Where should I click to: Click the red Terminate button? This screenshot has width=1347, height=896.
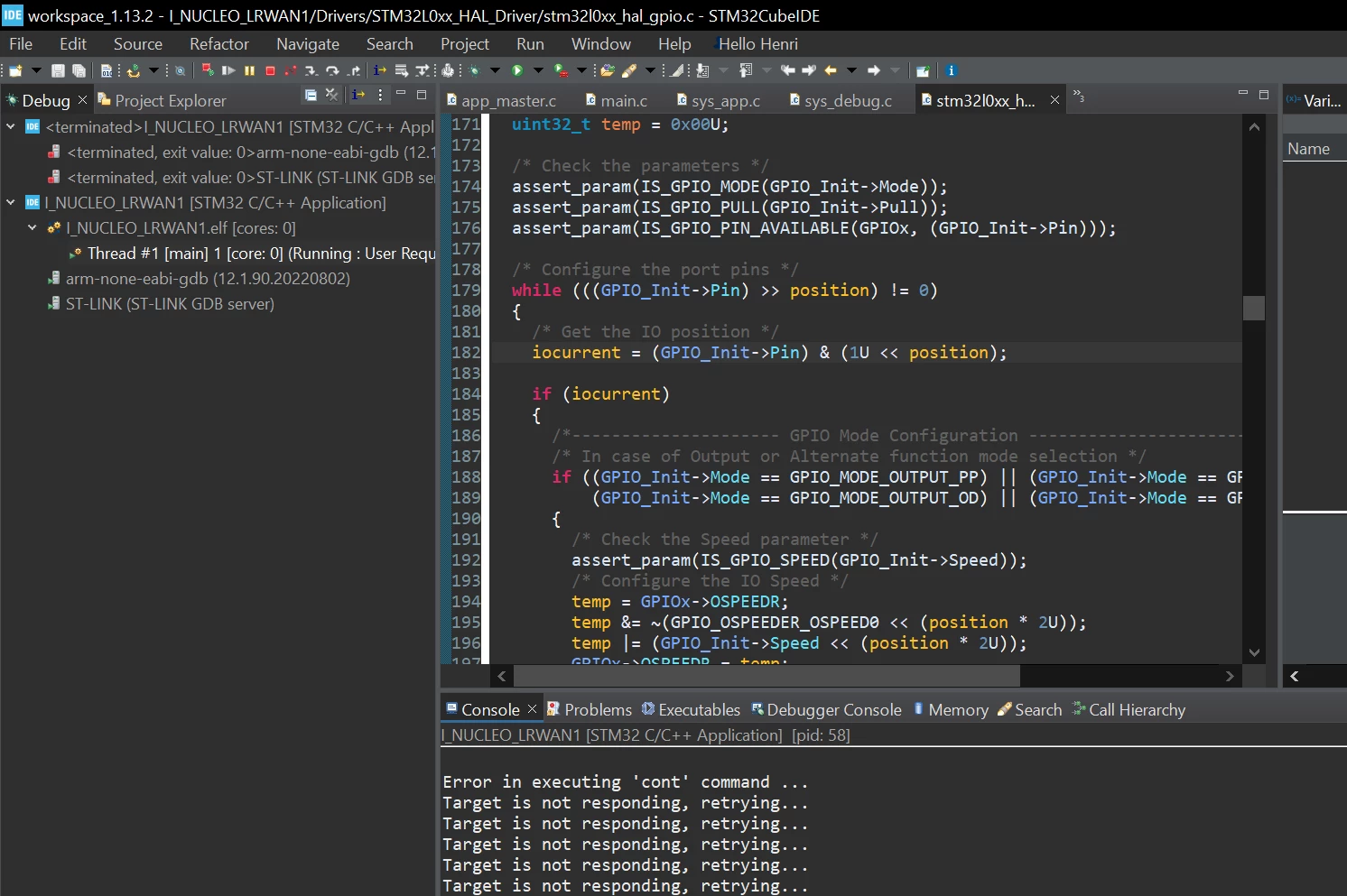(270, 70)
